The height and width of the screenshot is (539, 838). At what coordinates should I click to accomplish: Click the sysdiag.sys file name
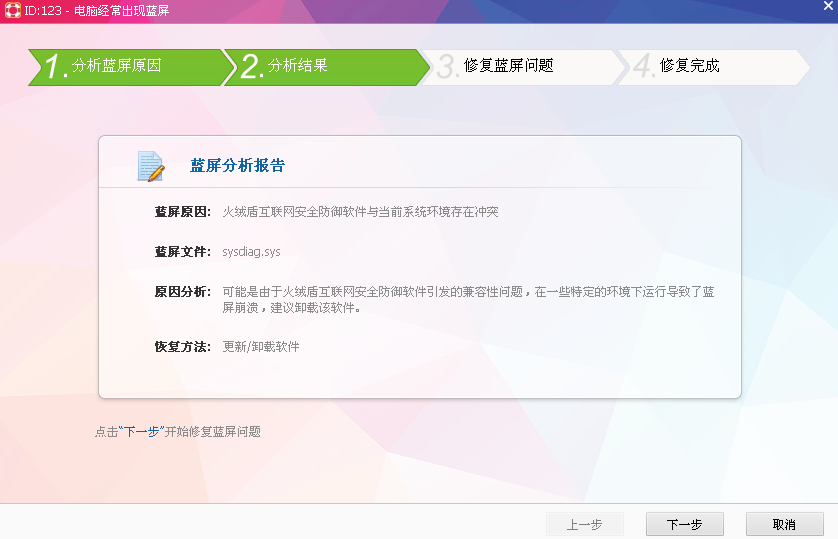251,252
